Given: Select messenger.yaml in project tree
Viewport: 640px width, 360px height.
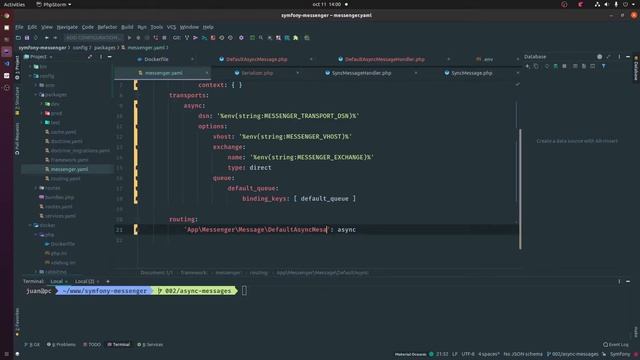Looking at the screenshot, I should (67, 169).
